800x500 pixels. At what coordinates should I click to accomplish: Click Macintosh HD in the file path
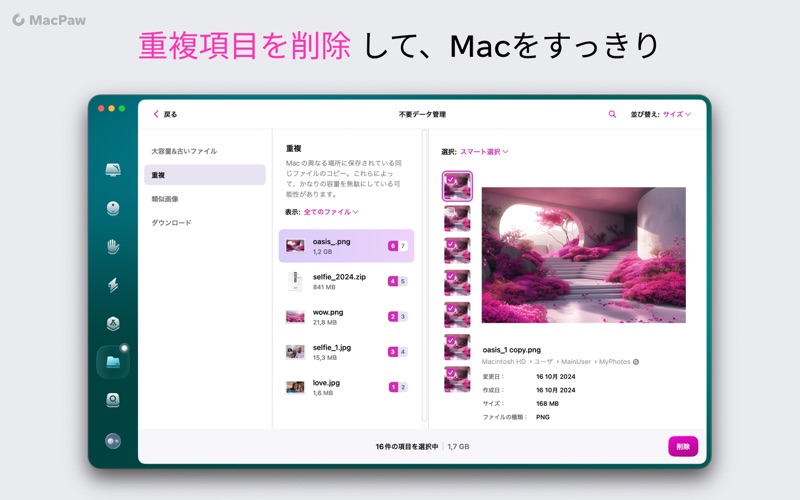click(504, 362)
